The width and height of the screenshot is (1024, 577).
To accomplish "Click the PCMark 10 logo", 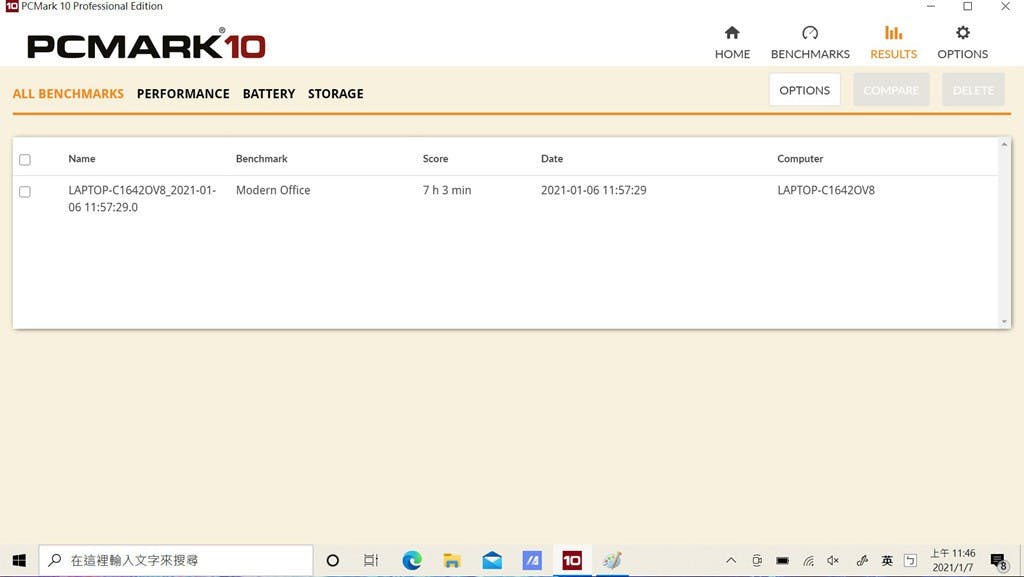I will click(x=146, y=44).
